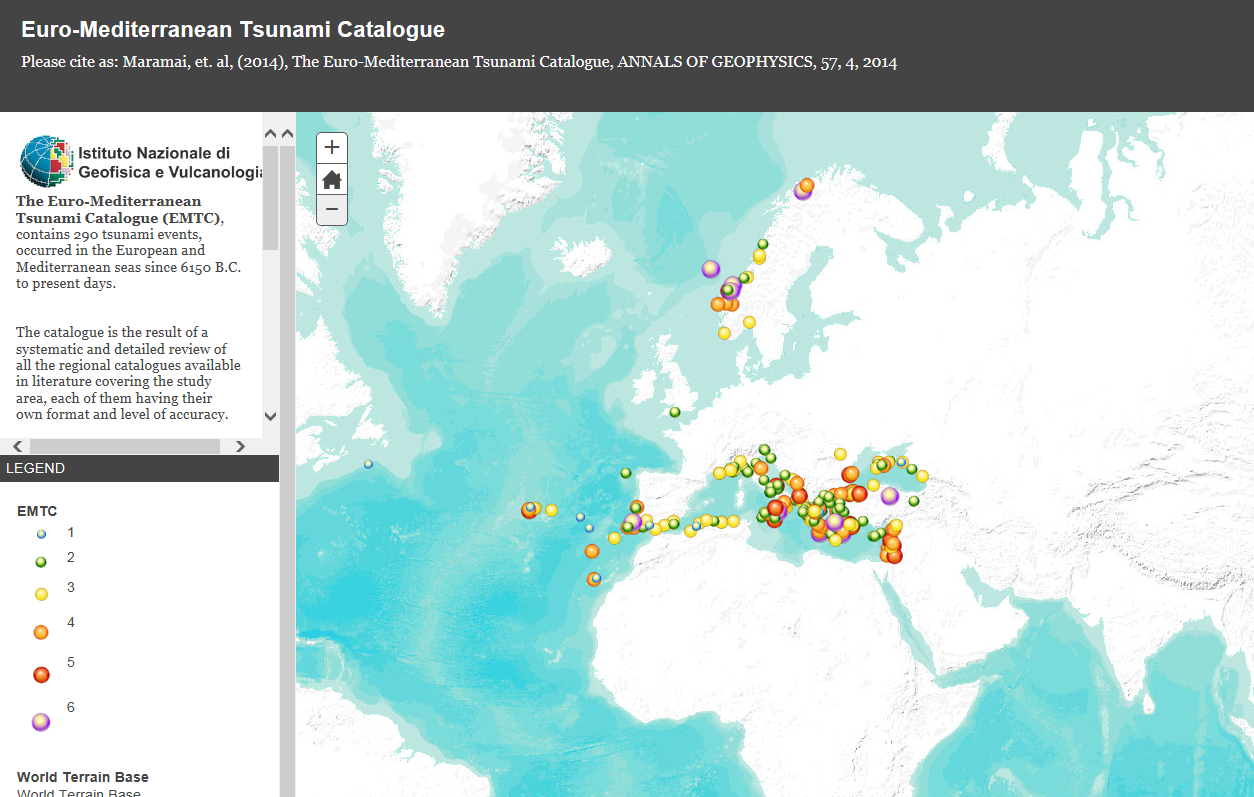
Task: Click the tsunami marker near northern Norway
Action: click(805, 186)
